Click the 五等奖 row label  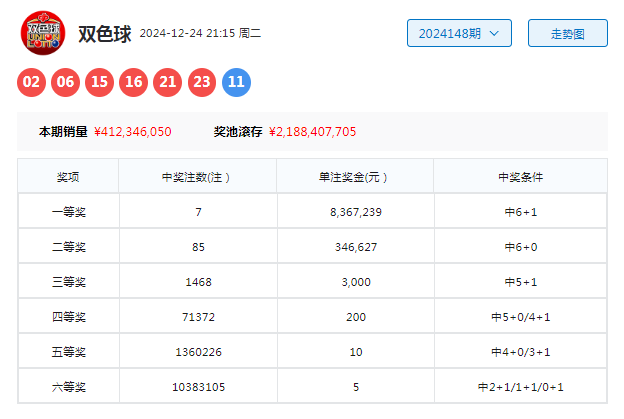68,352
